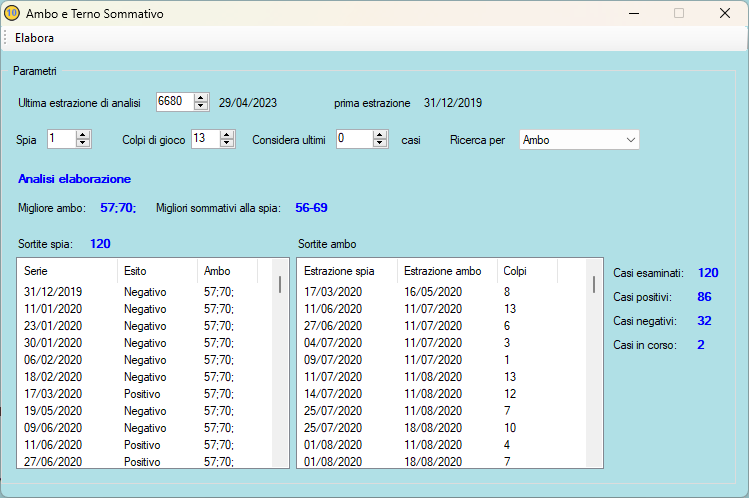Click the Sortite spia count 120
This screenshot has height=498, width=749.
coord(100,244)
